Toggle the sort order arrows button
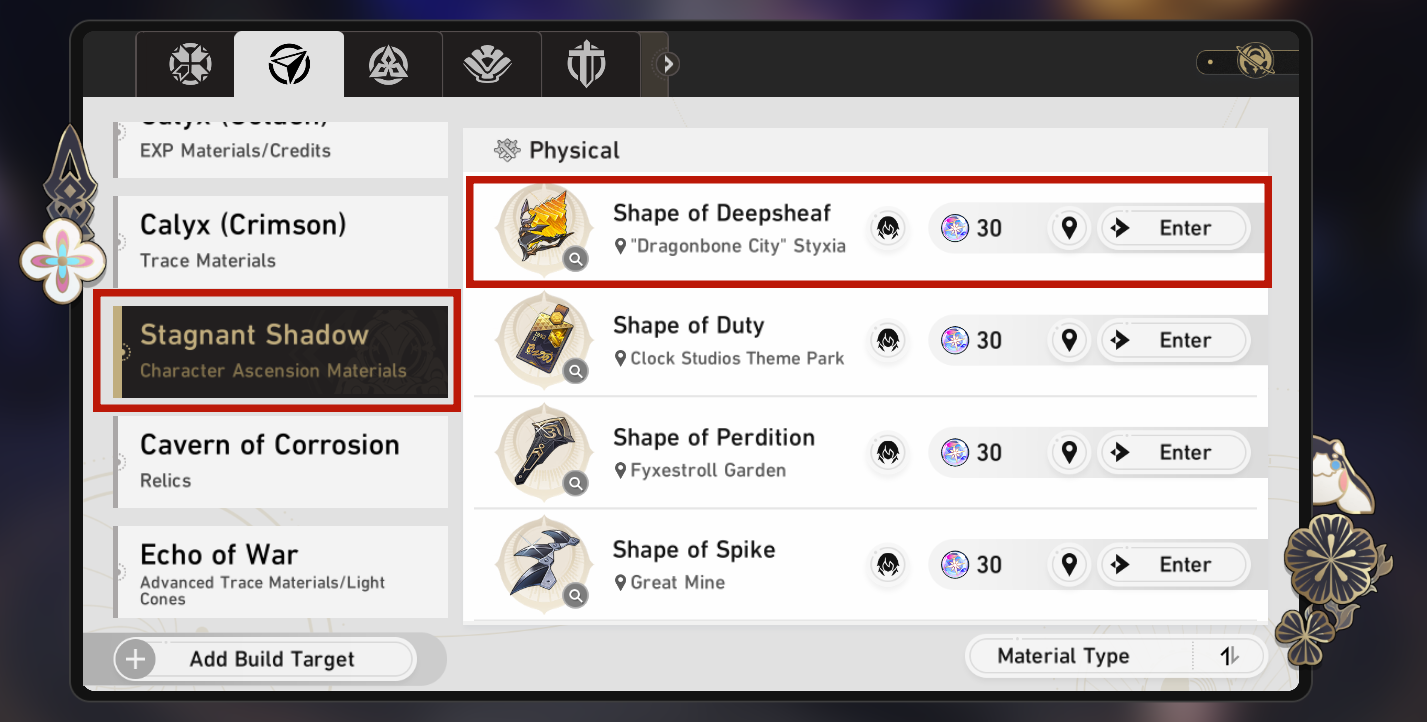 click(x=1230, y=657)
